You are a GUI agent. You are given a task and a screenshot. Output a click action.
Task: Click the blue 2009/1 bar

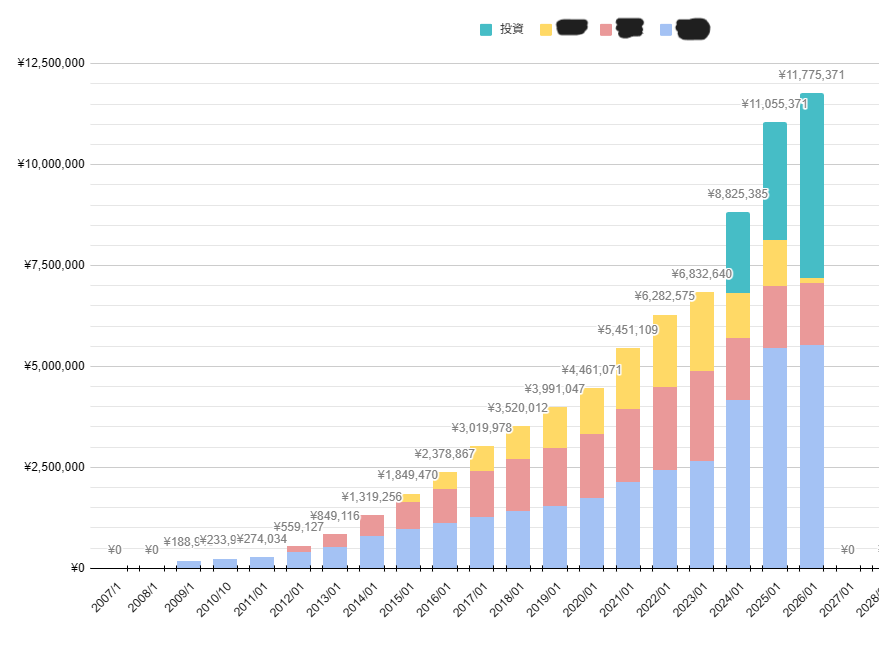pyautogui.click(x=188, y=564)
